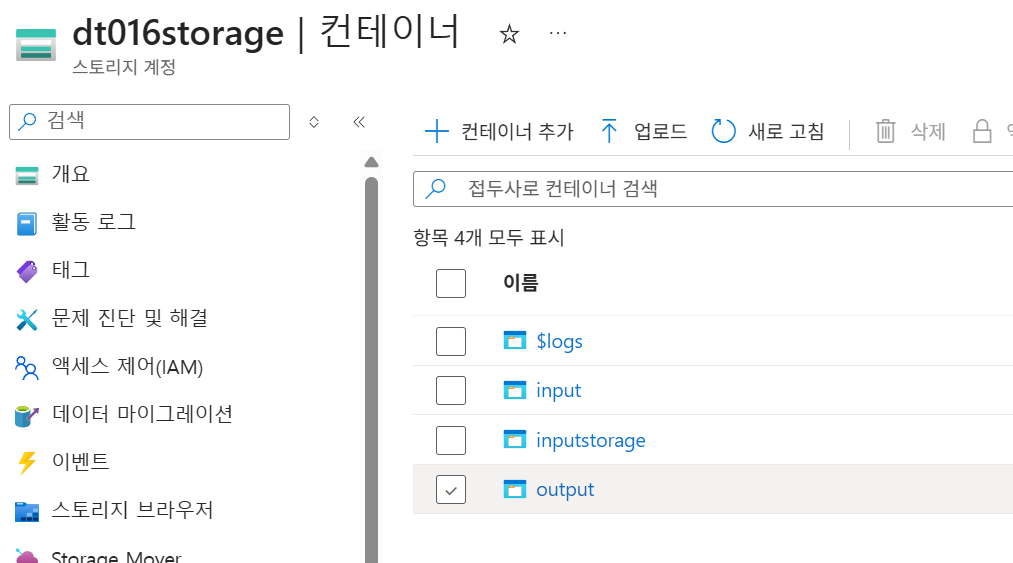Collapse the sidebar with double chevron
This screenshot has width=1013, height=563.
359,122
